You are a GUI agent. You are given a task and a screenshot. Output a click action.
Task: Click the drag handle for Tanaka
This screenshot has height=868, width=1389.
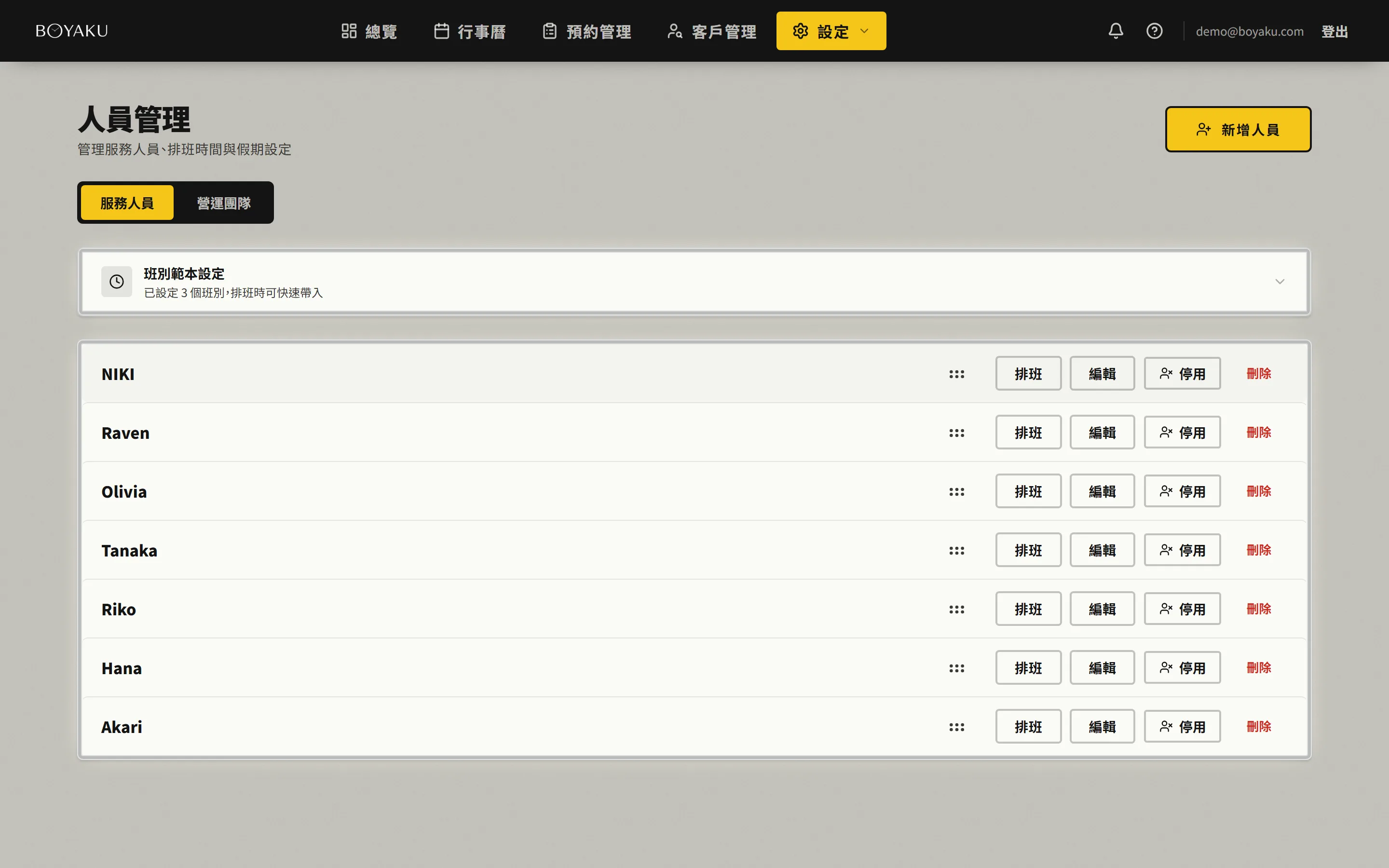pyautogui.click(x=956, y=551)
